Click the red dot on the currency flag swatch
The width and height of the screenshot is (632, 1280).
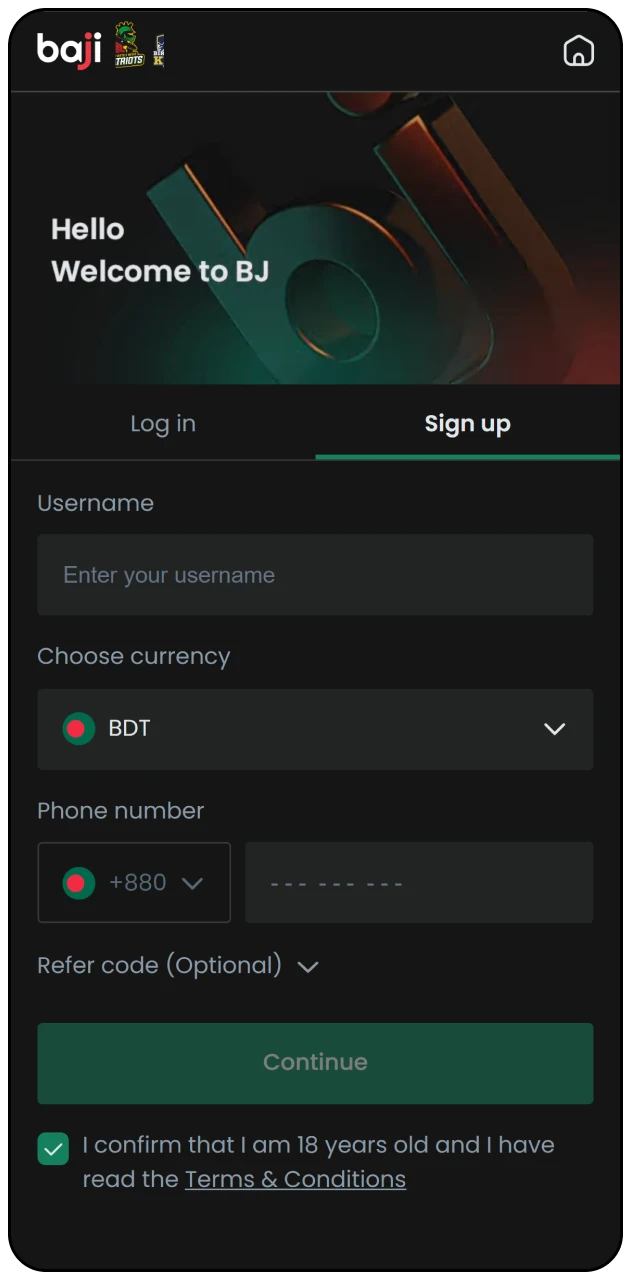point(74,728)
